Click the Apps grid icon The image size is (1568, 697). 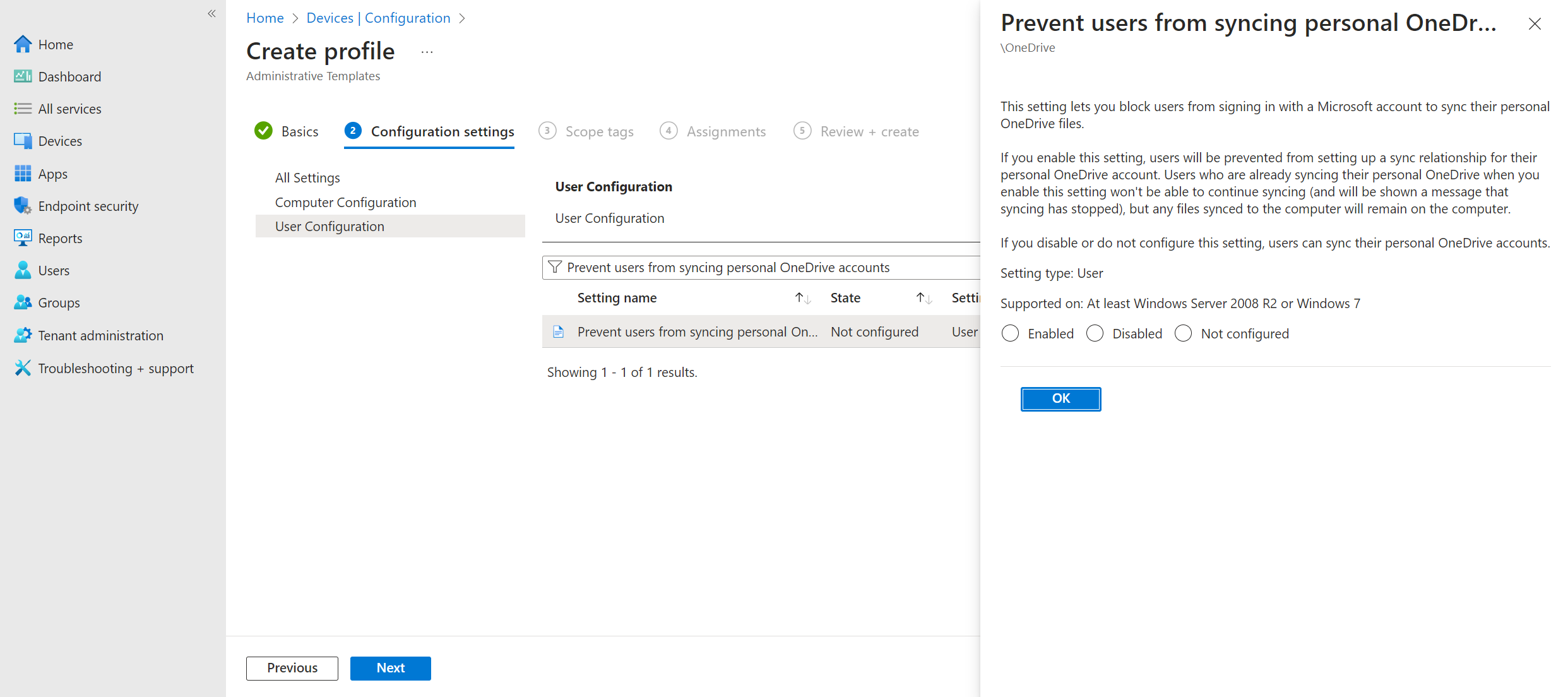click(23, 174)
